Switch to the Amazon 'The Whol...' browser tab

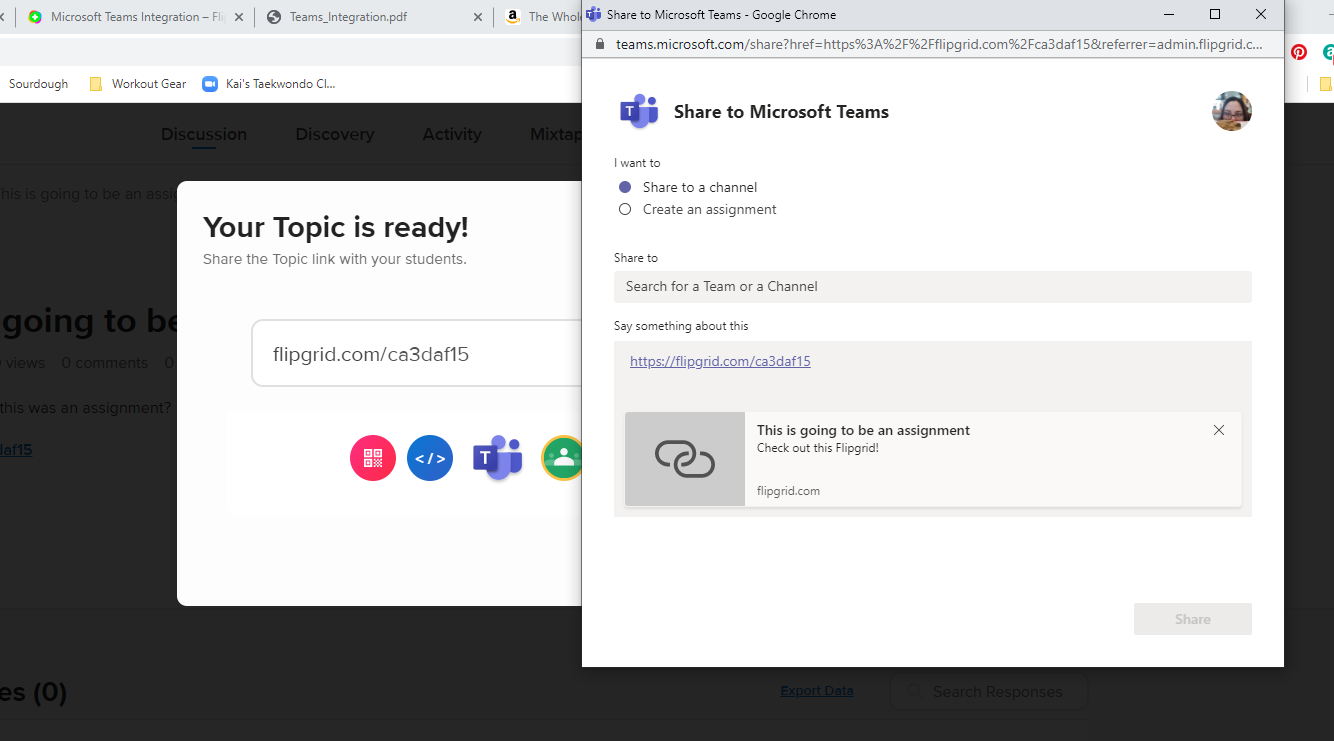click(x=541, y=17)
